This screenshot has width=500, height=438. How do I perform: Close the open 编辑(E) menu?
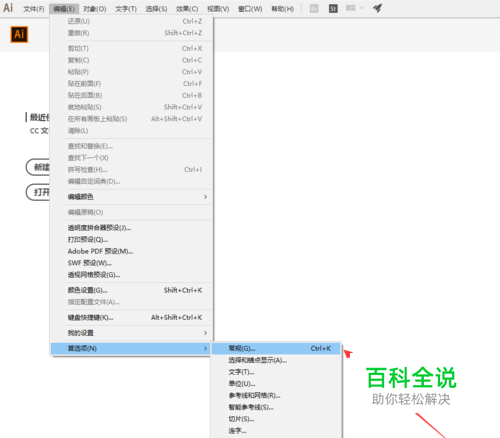pyautogui.click(x=64, y=9)
